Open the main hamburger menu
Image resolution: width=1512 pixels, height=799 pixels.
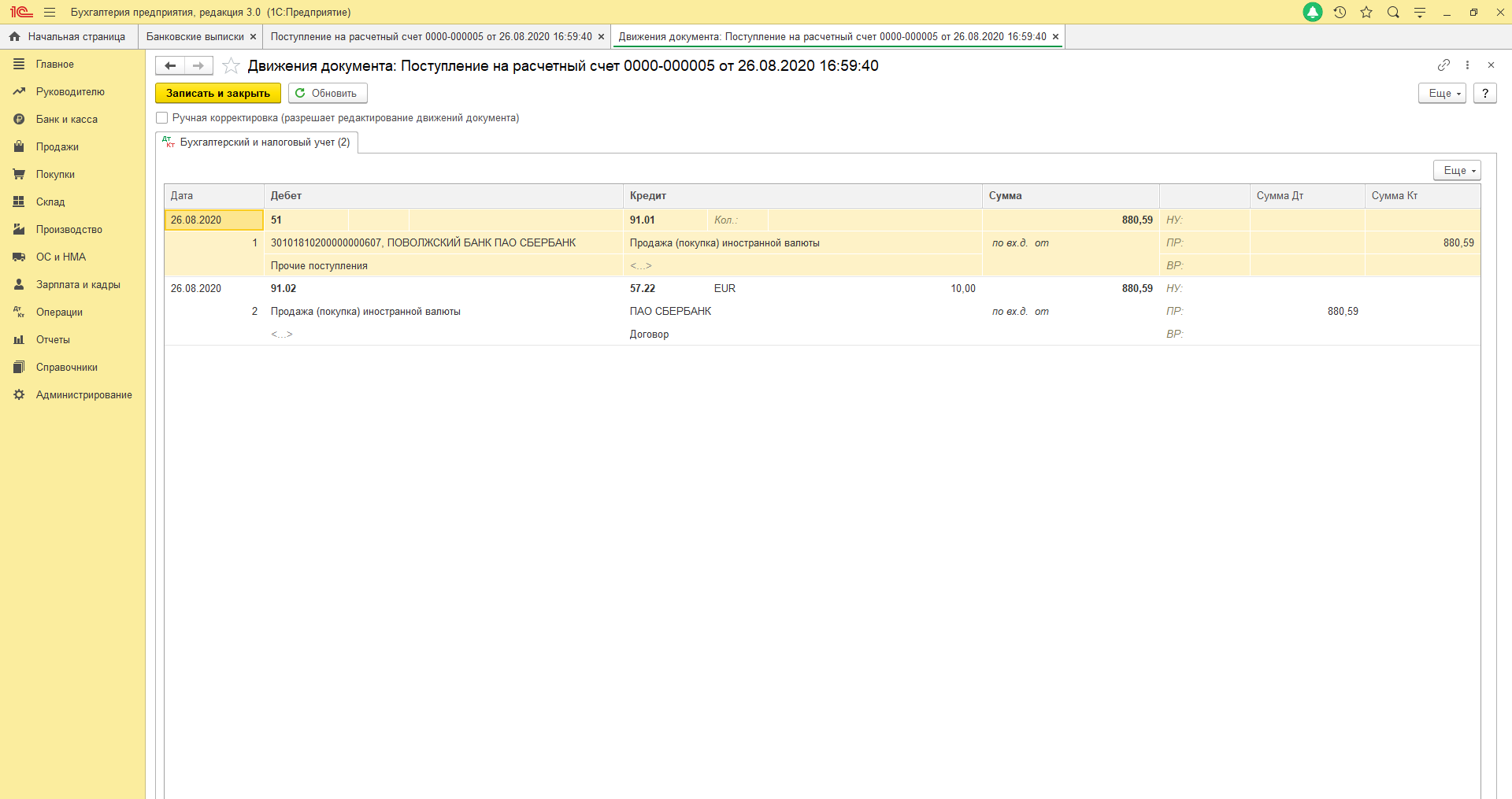pos(50,12)
